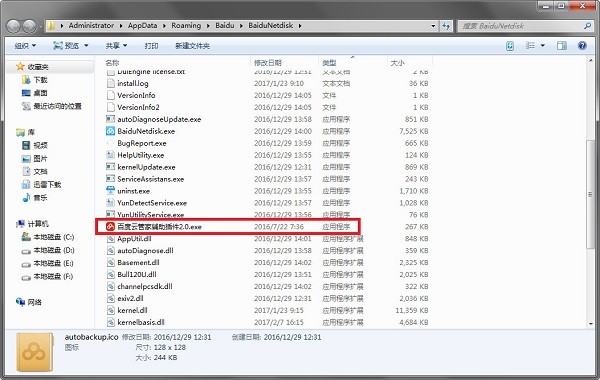Open Local Disk (C:) in sidebar
Screen dimensions: 600x380
(x=48, y=237)
